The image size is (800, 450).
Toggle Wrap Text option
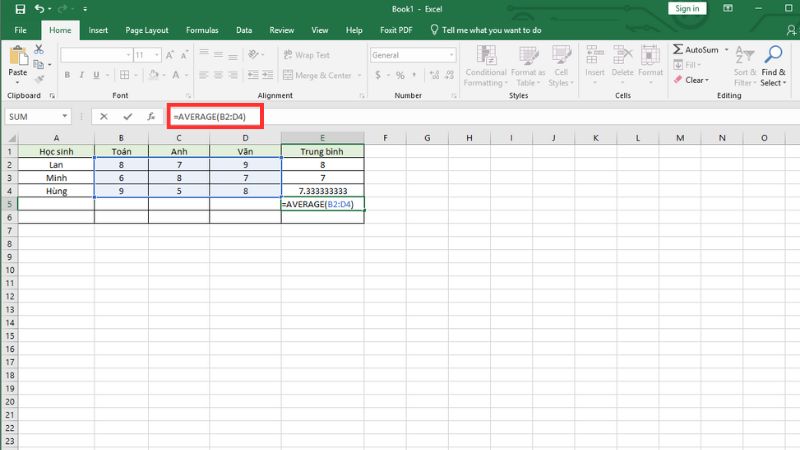(306, 55)
